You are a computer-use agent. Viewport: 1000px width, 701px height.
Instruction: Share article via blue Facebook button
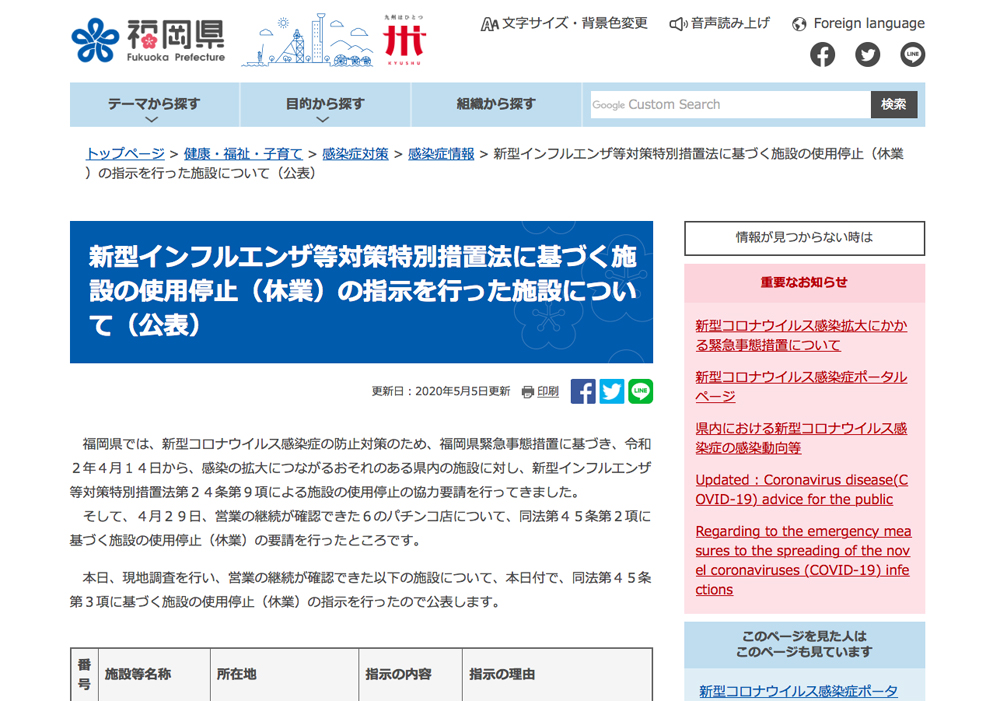coord(583,391)
